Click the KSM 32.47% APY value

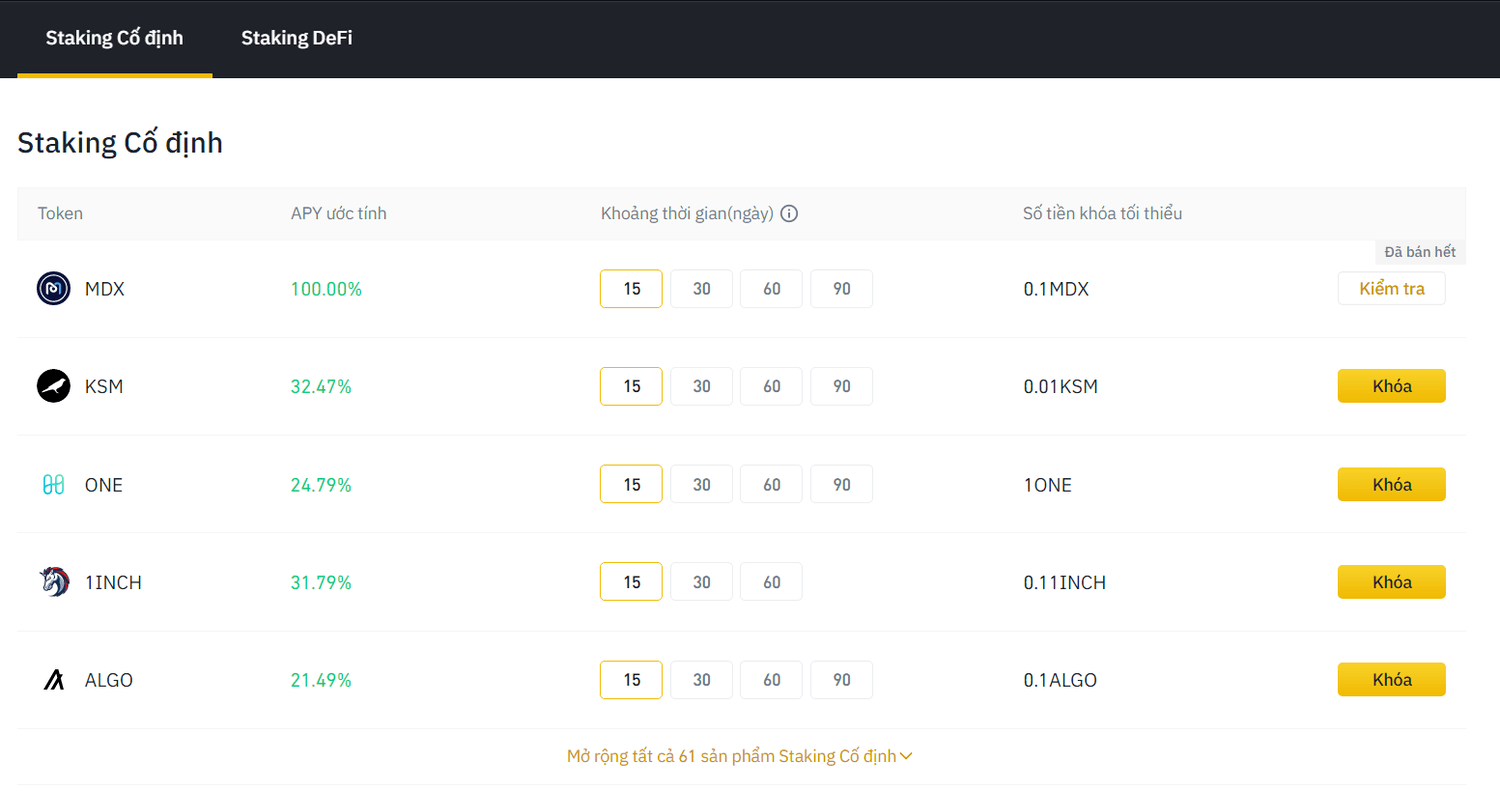[321, 386]
